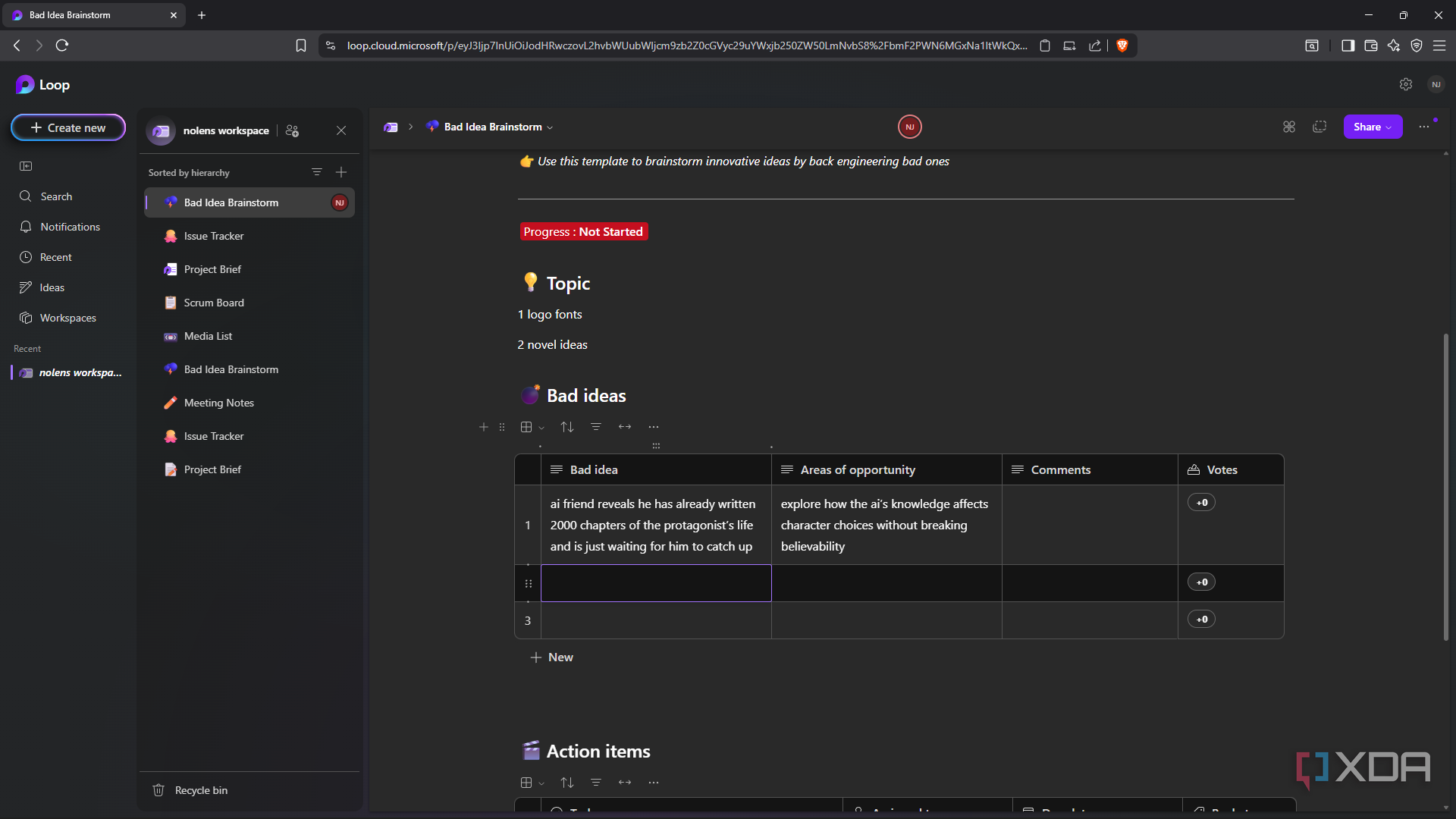Screen dimensions: 1456x819
Task: Expand the Bad Idea Brainstorm title dropdown
Action: pos(551,127)
